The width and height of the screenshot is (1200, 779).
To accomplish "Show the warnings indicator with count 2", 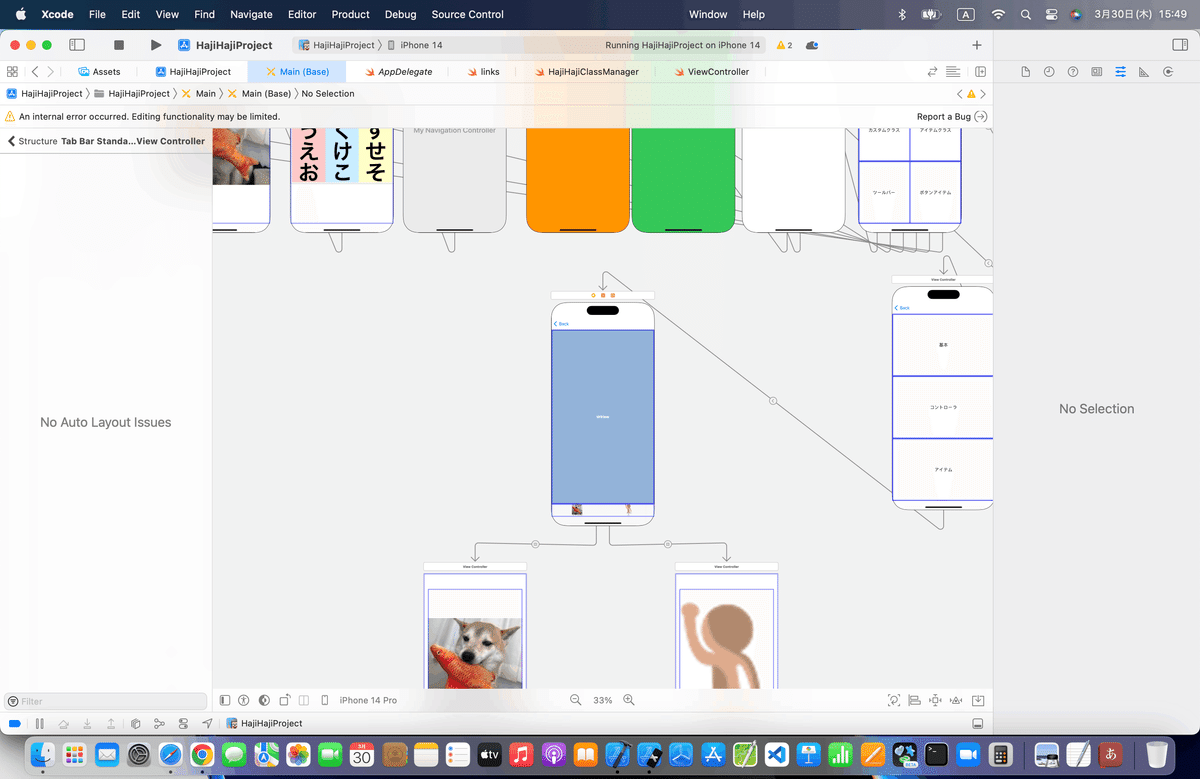I will [783, 45].
